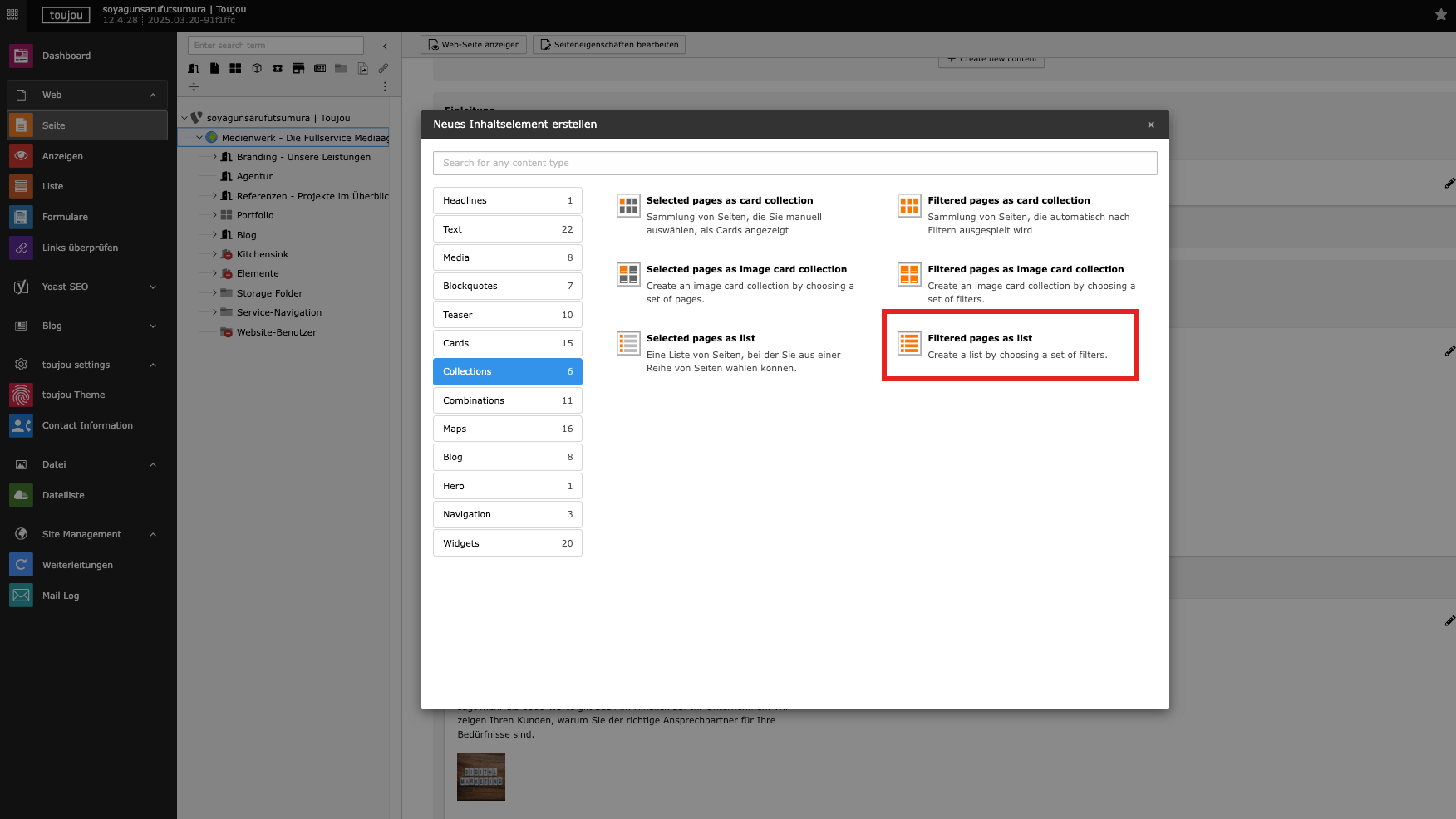This screenshot has height=819, width=1456.
Task: Switch to the Teaser category tab
Action: pos(507,315)
